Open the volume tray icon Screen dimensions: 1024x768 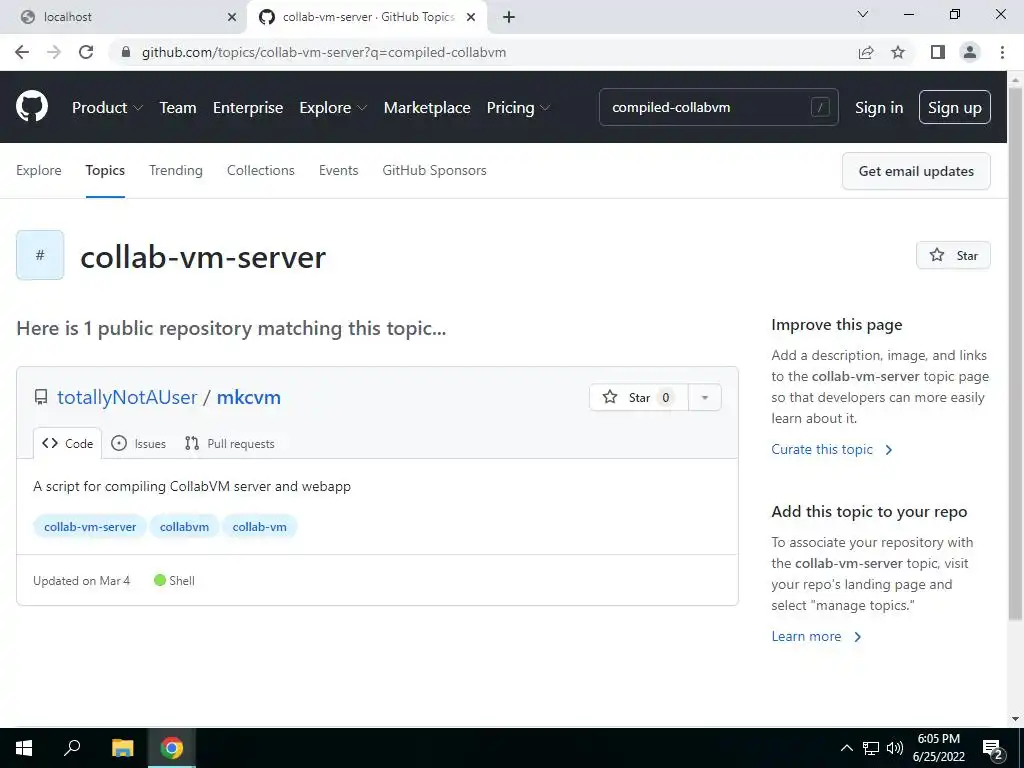(x=894, y=748)
